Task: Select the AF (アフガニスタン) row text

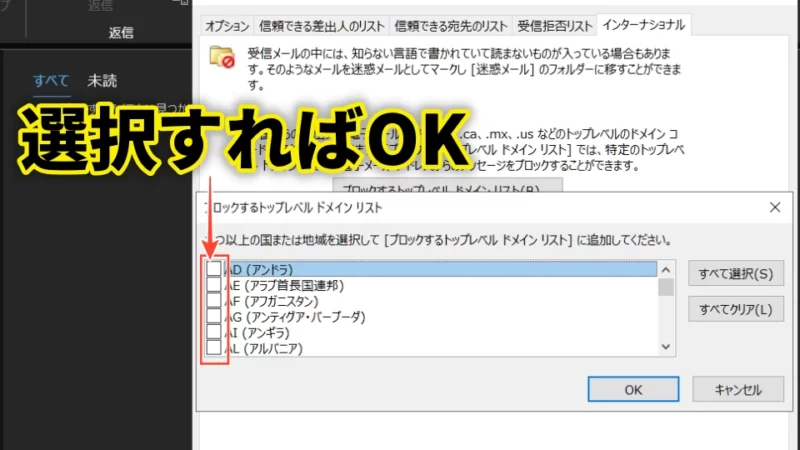Action: 271,301
